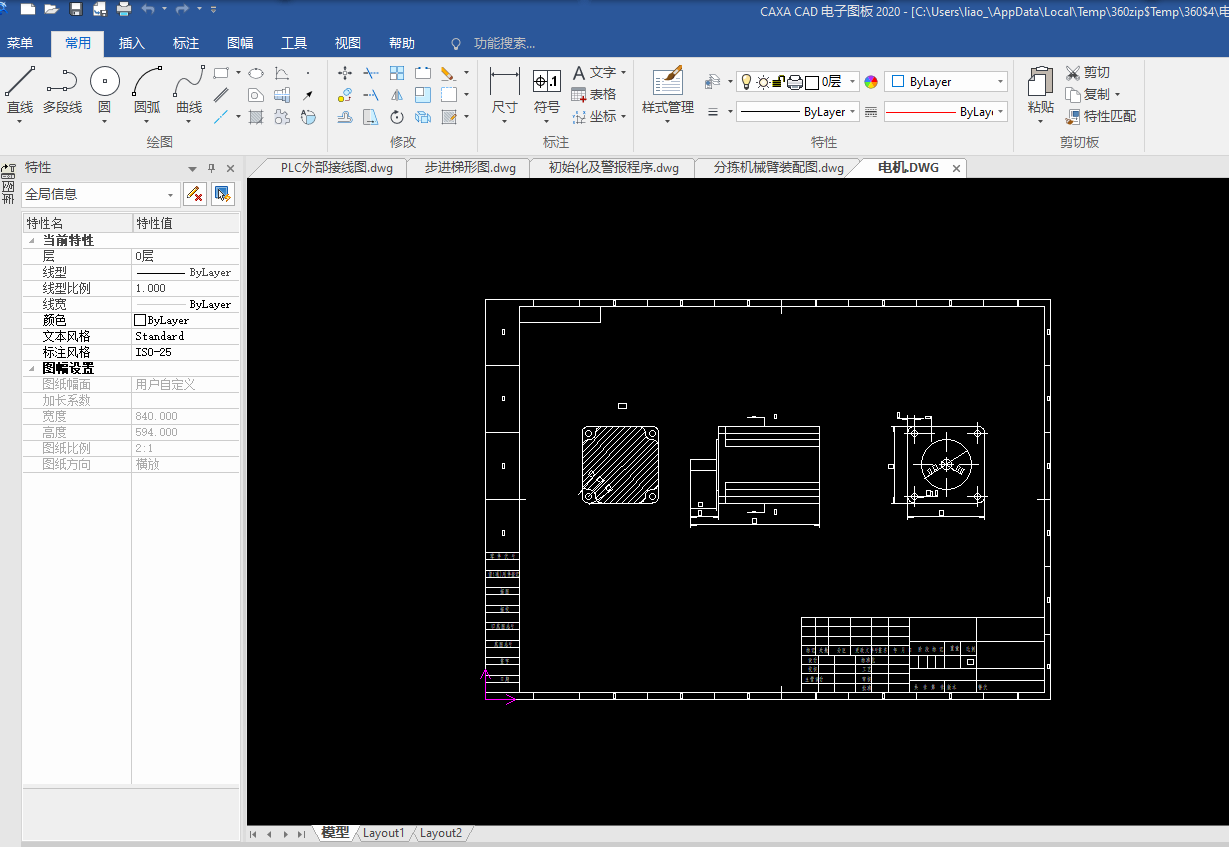Close the 电机.DWG document tab

[956, 168]
